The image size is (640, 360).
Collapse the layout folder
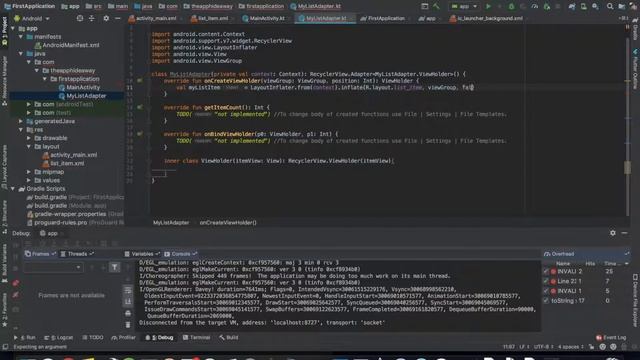tap(29, 147)
